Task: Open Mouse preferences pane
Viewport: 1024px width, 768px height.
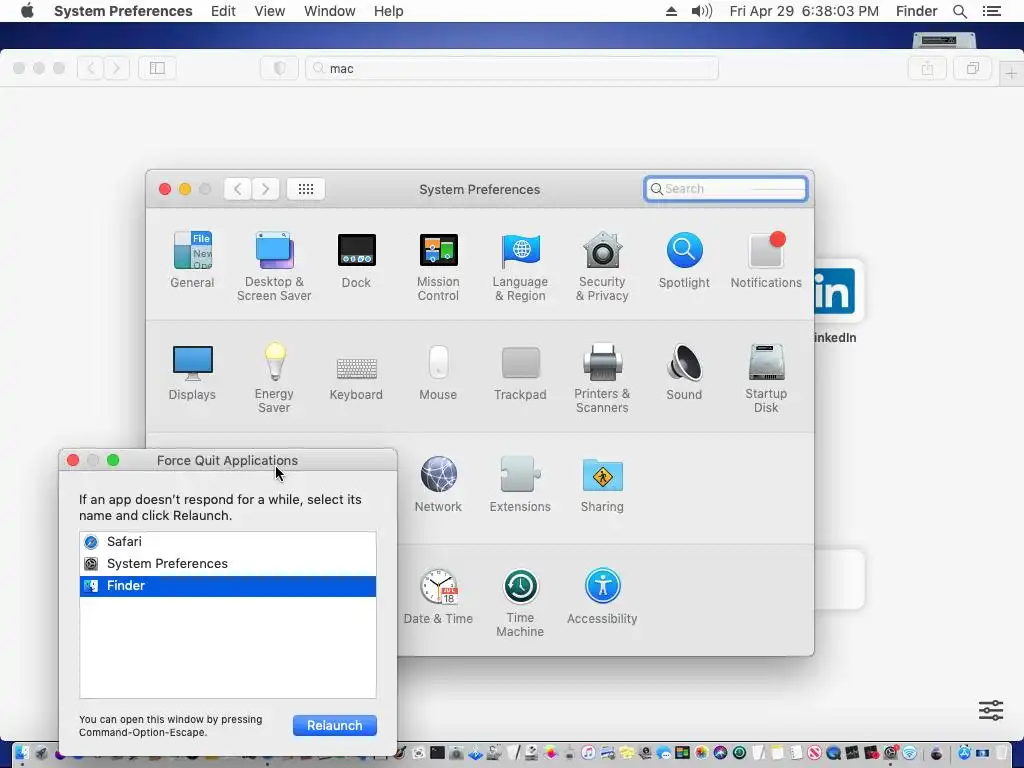Action: [x=438, y=372]
